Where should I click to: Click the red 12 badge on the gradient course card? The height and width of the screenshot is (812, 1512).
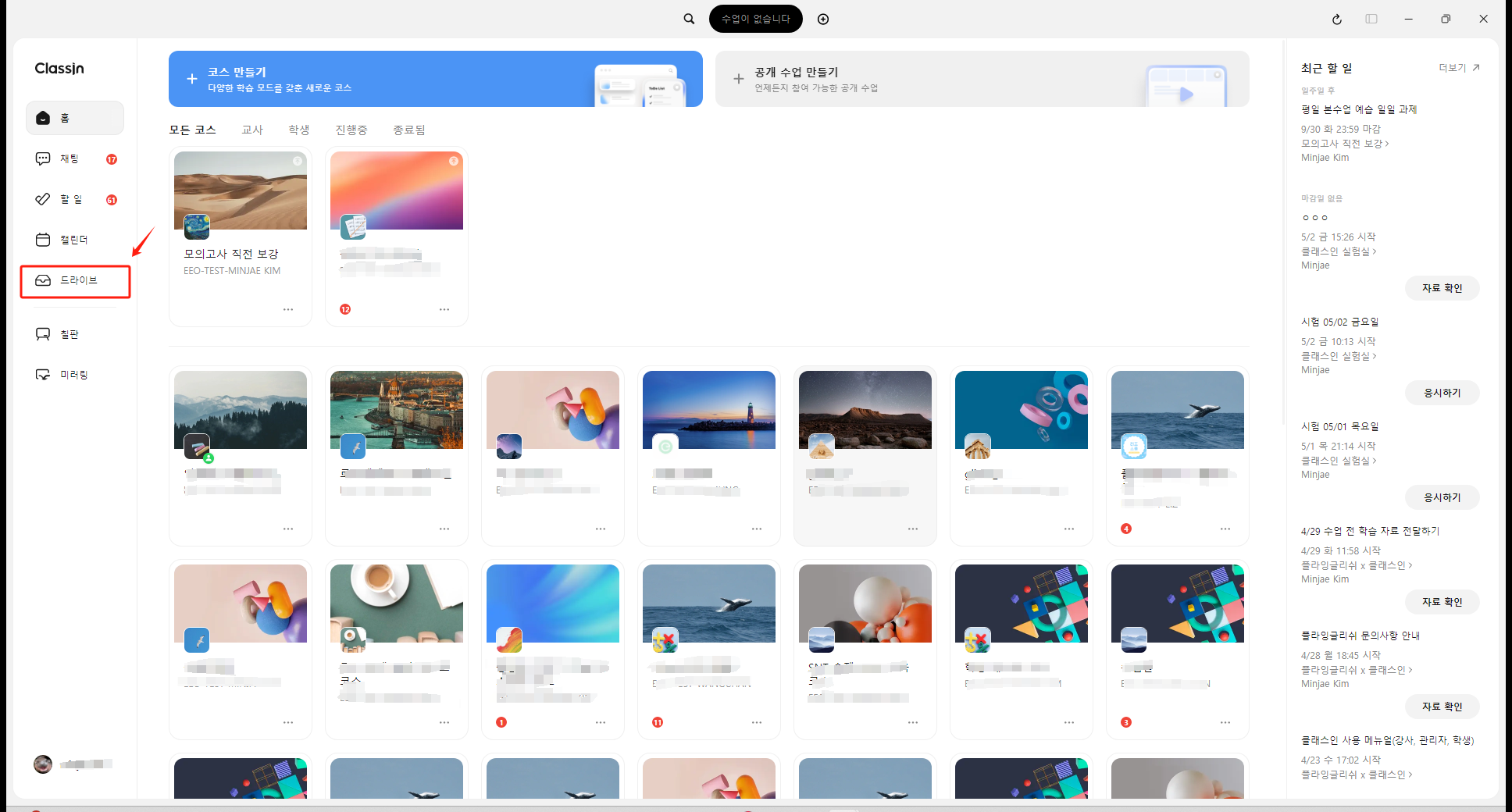(x=345, y=309)
